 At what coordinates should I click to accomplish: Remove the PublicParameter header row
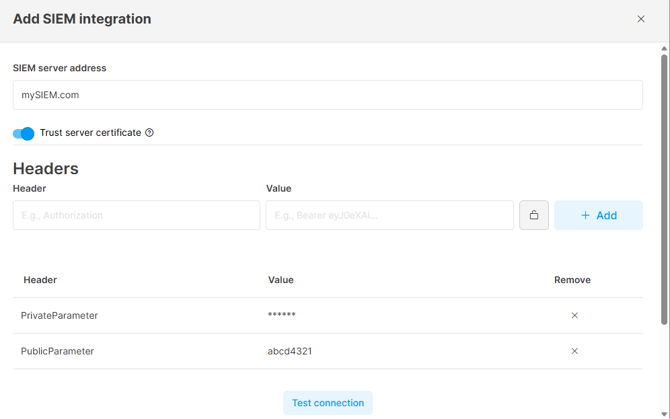pos(574,351)
